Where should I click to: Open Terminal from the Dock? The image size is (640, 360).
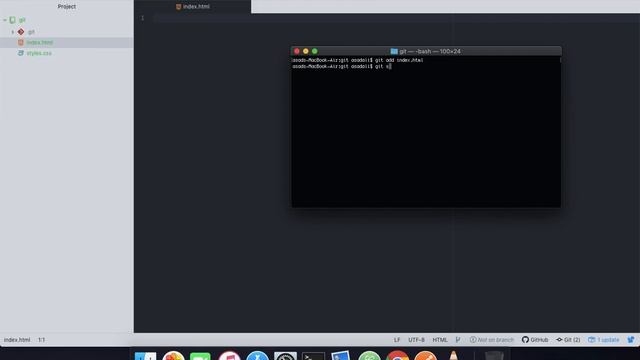[x=313, y=356]
